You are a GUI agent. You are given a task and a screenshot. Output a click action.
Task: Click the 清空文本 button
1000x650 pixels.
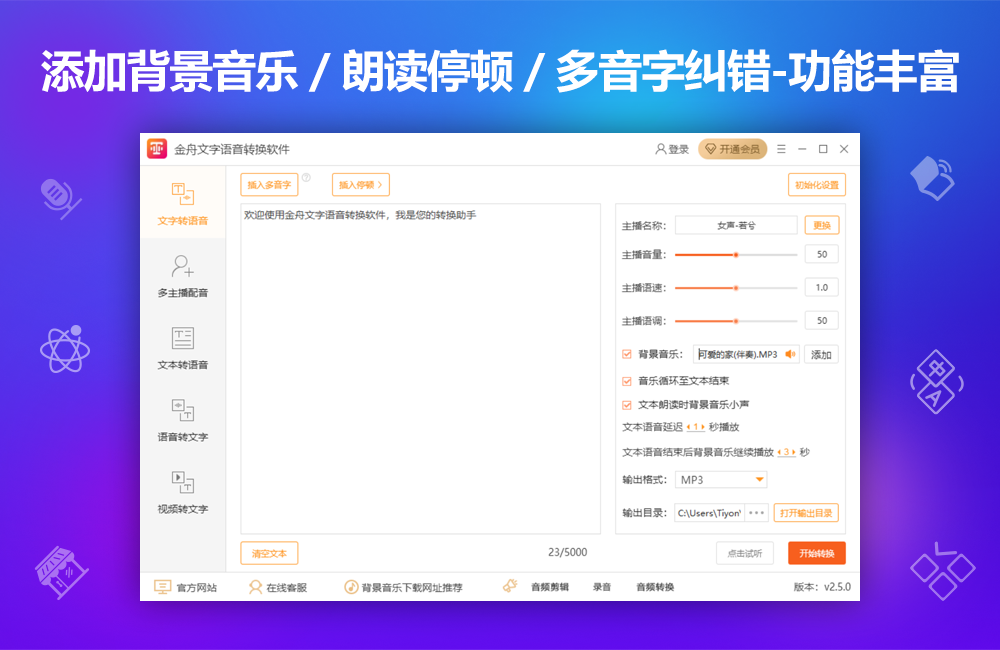269,553
